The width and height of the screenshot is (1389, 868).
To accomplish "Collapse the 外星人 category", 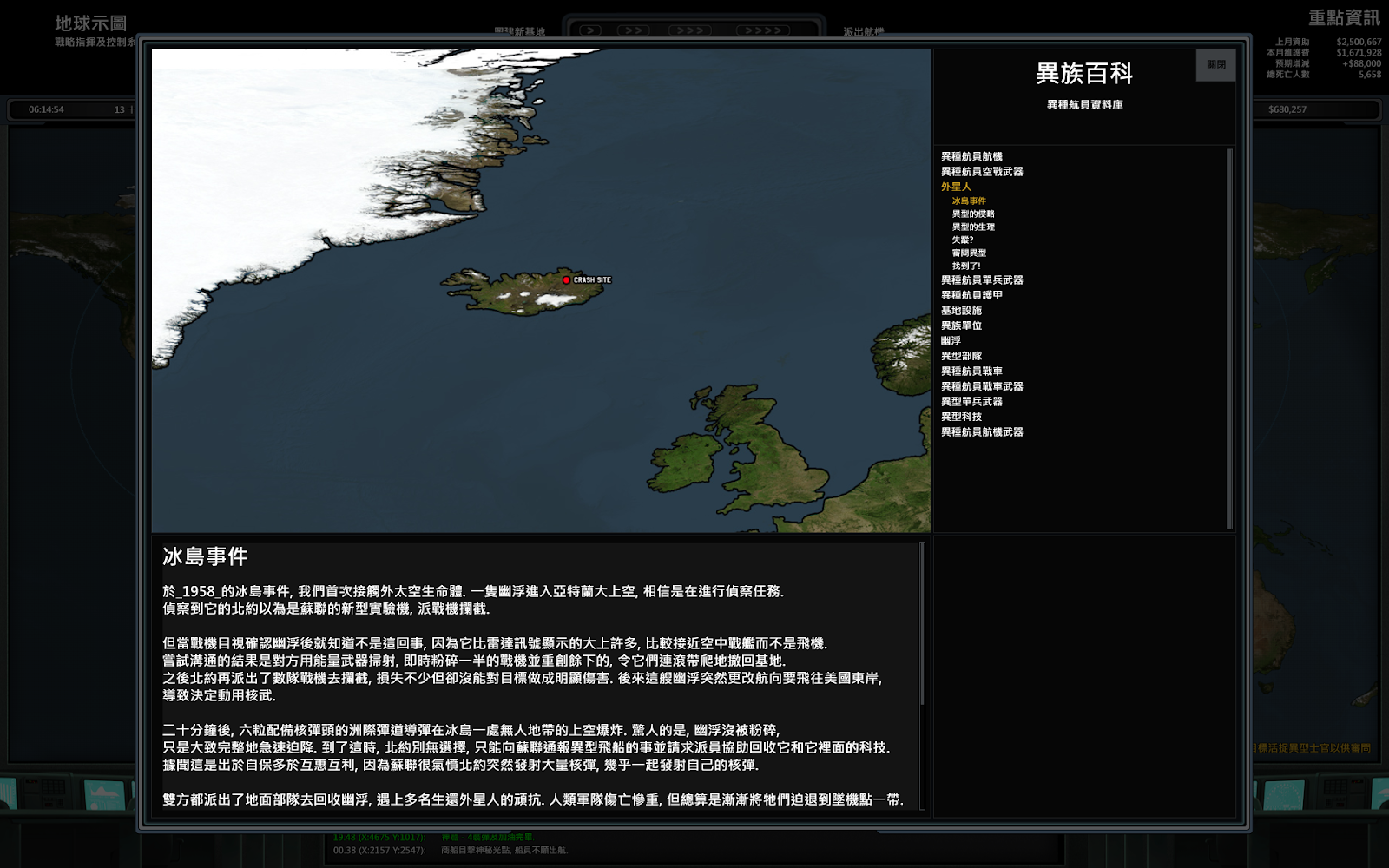I will 956,187.
